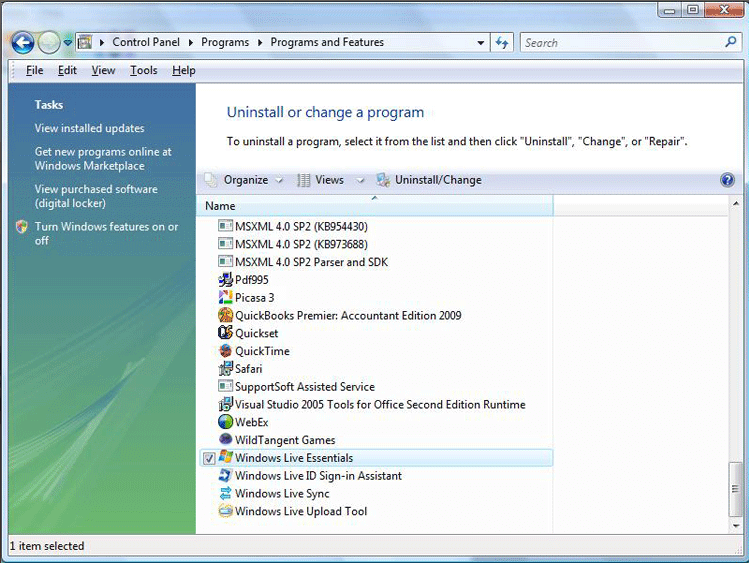Click the Picasa 3 icon
749x563 pixels.
[x=225, y=297]
